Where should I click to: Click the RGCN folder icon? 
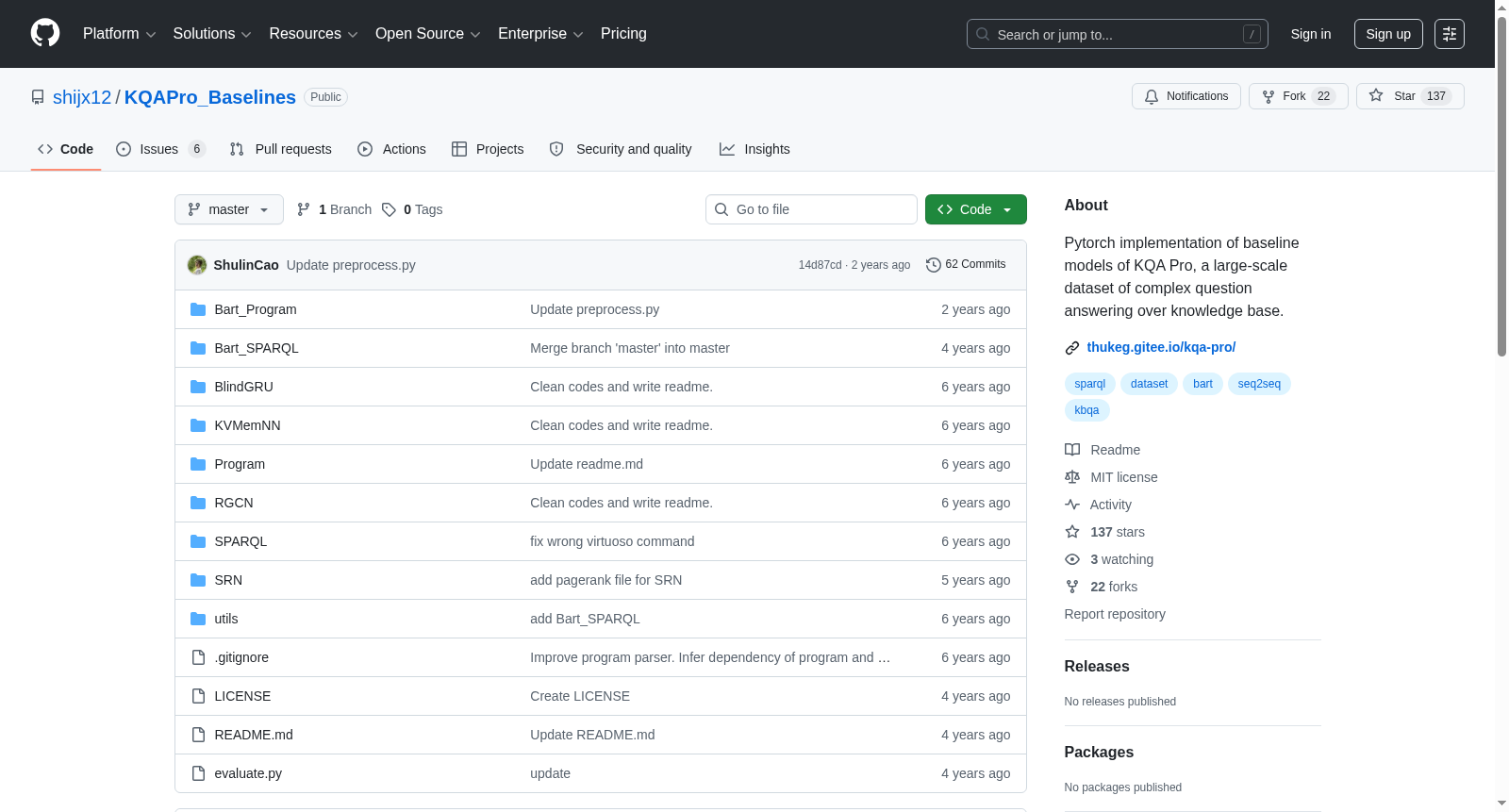(x=198, y=503)
